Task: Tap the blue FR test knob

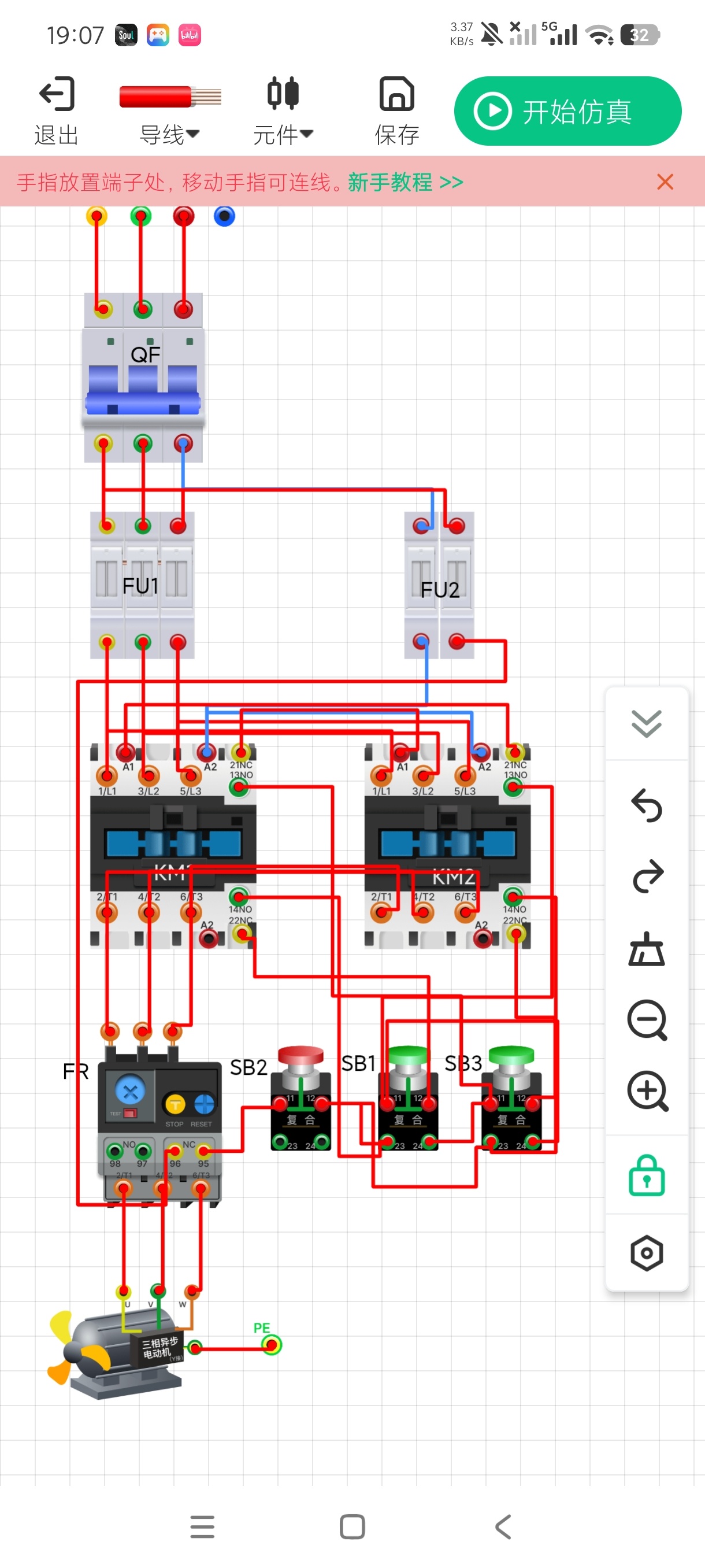Action: click(x=130, y=1091)
